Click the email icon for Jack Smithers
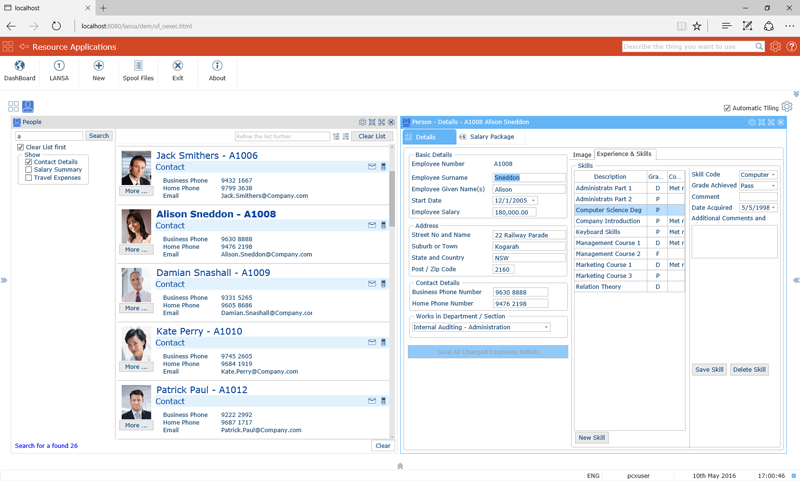Image resolution: width=800 pixels, height=481 pixels. click(x=372, y=167)
